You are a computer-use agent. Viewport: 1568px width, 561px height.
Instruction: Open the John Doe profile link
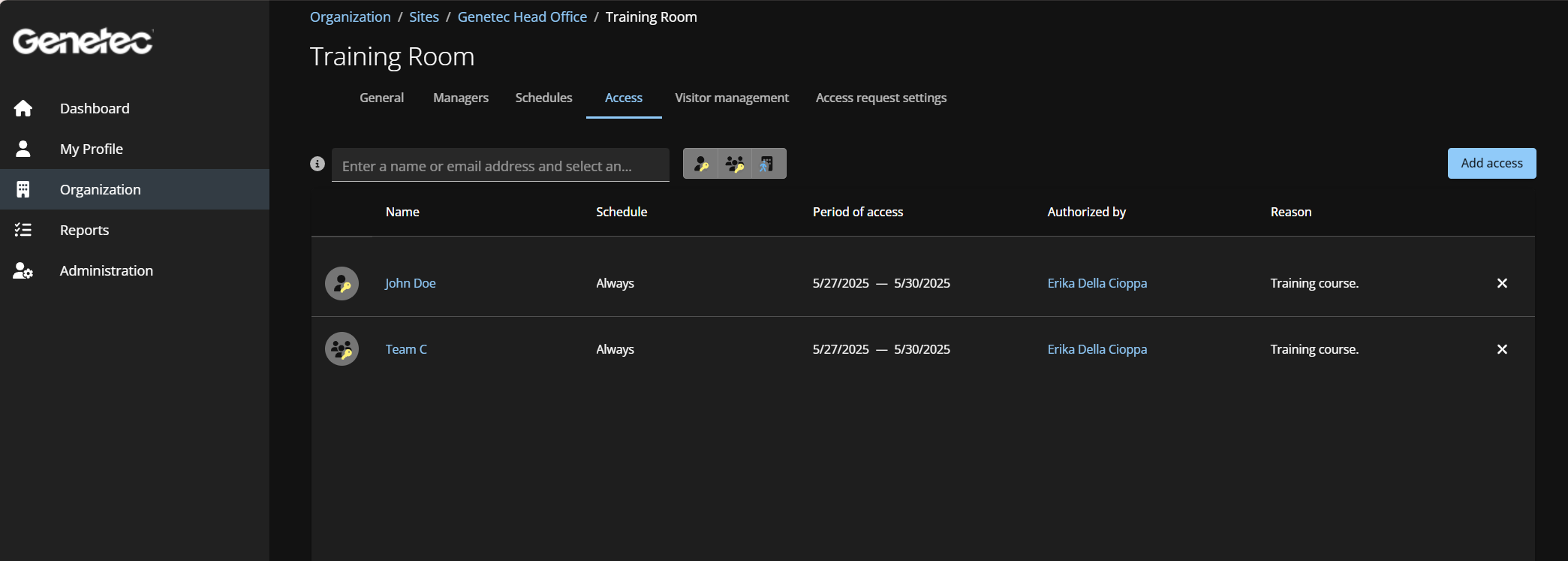(410, 283)
